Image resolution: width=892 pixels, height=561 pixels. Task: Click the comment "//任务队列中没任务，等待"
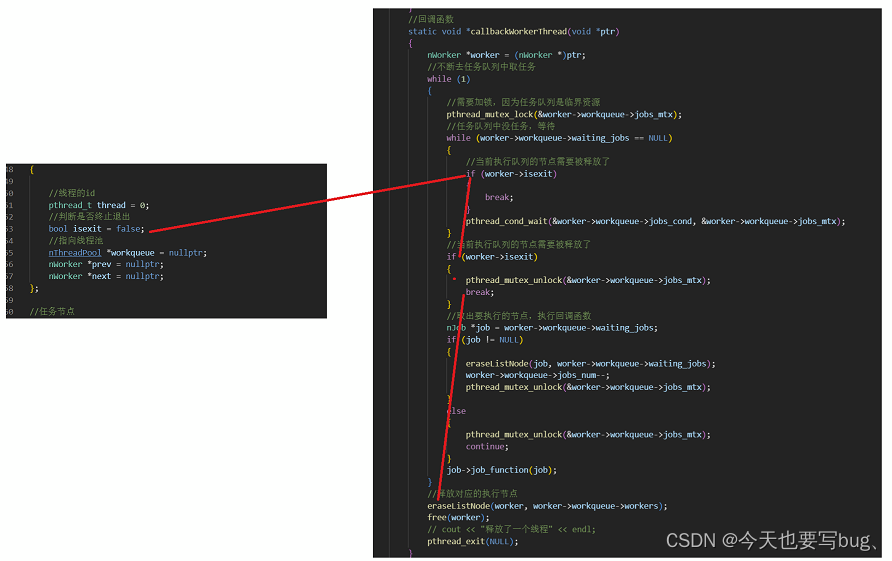tap(501, 126)
